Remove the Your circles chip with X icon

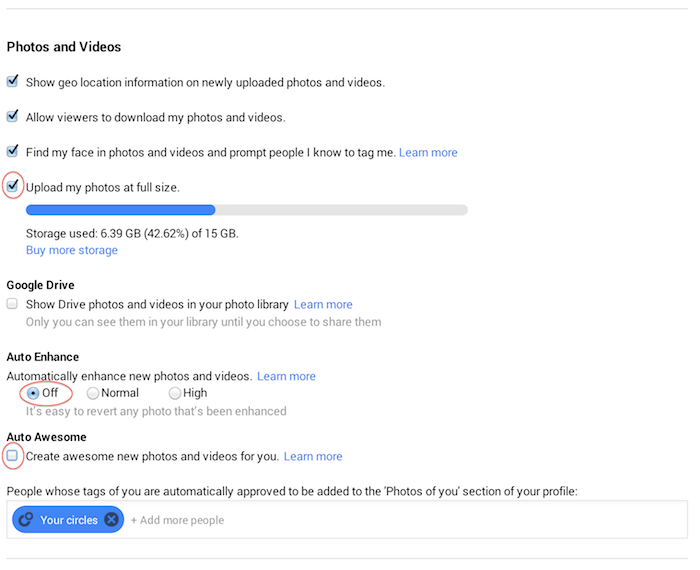click(x=111, y=520)
